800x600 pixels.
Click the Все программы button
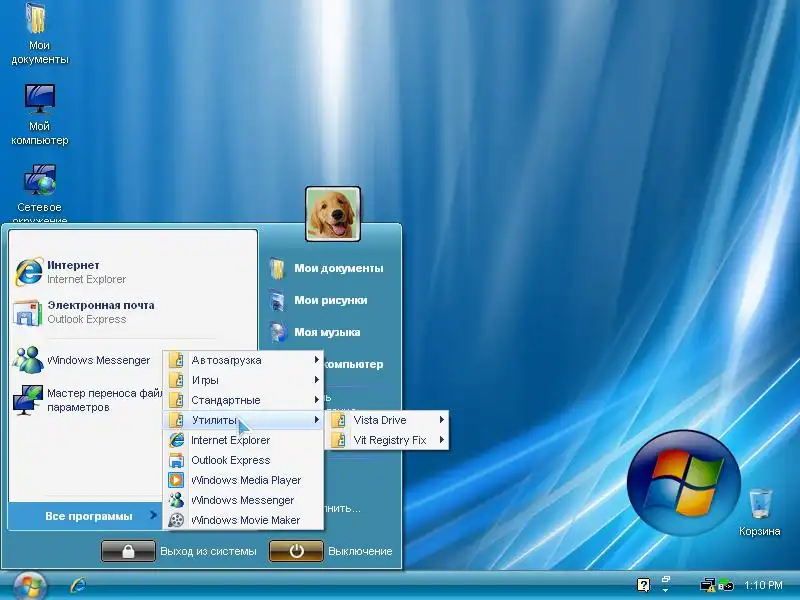(85, 516)
